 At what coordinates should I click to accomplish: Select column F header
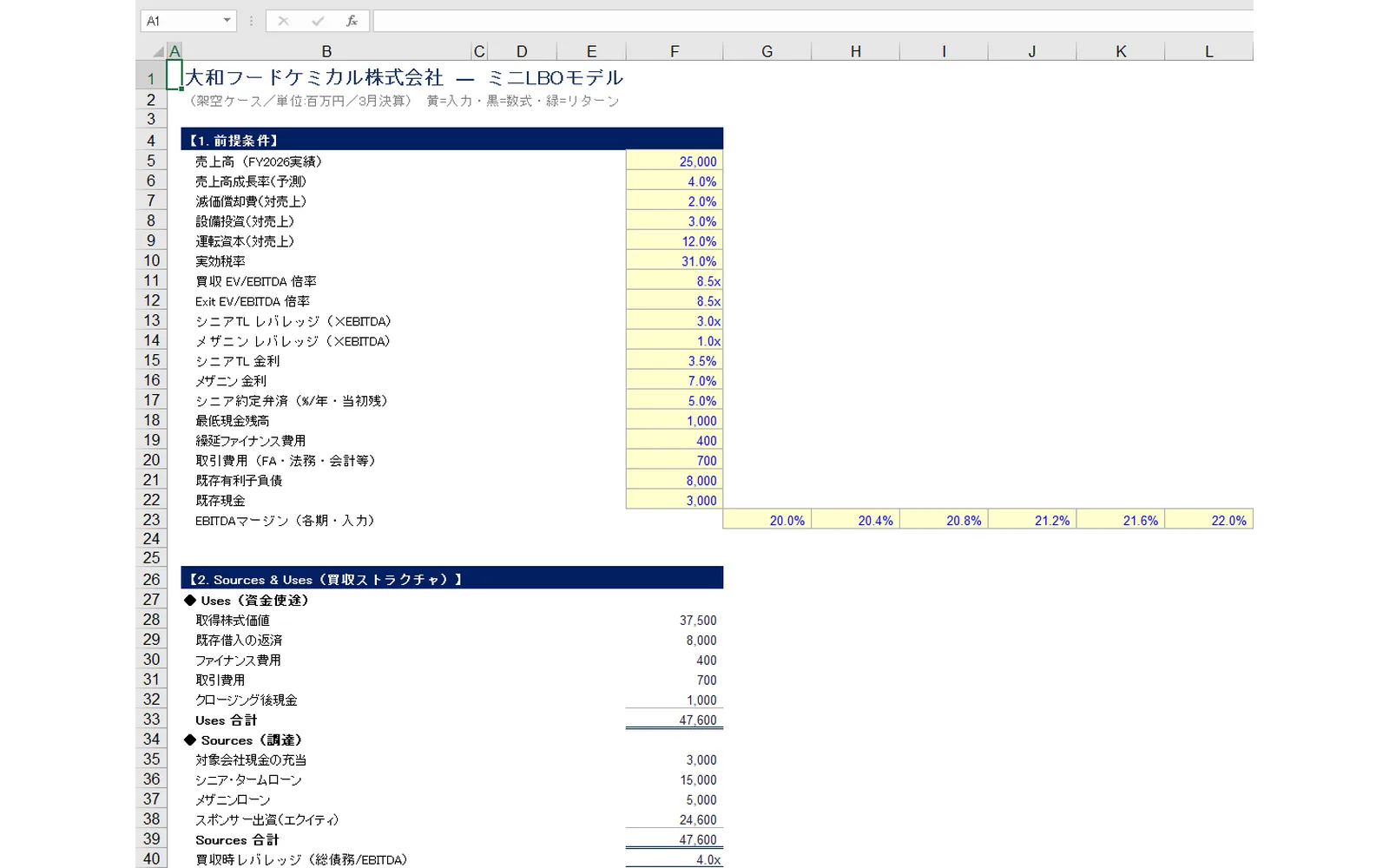pyautogui.click(x=675, y=51)
